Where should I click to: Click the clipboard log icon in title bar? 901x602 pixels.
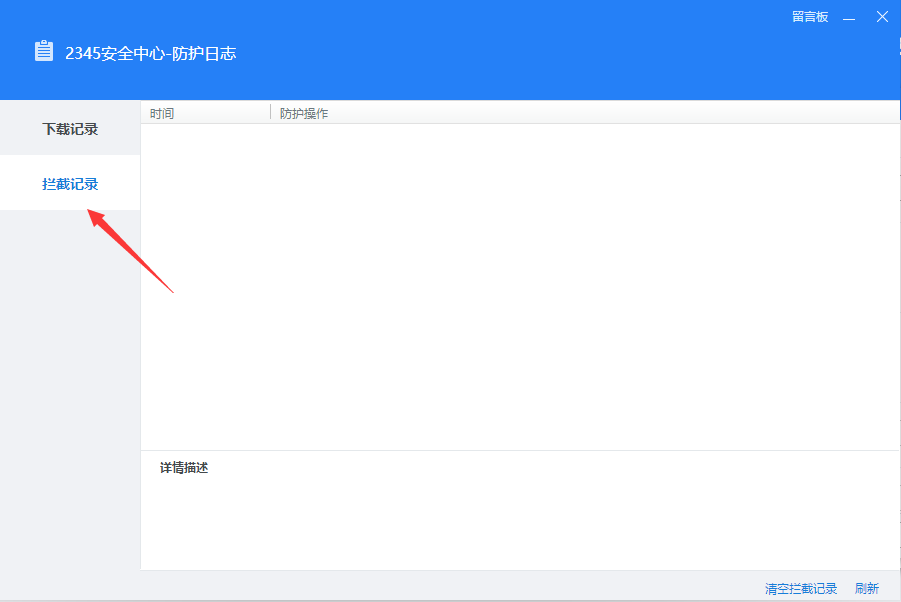42,49
